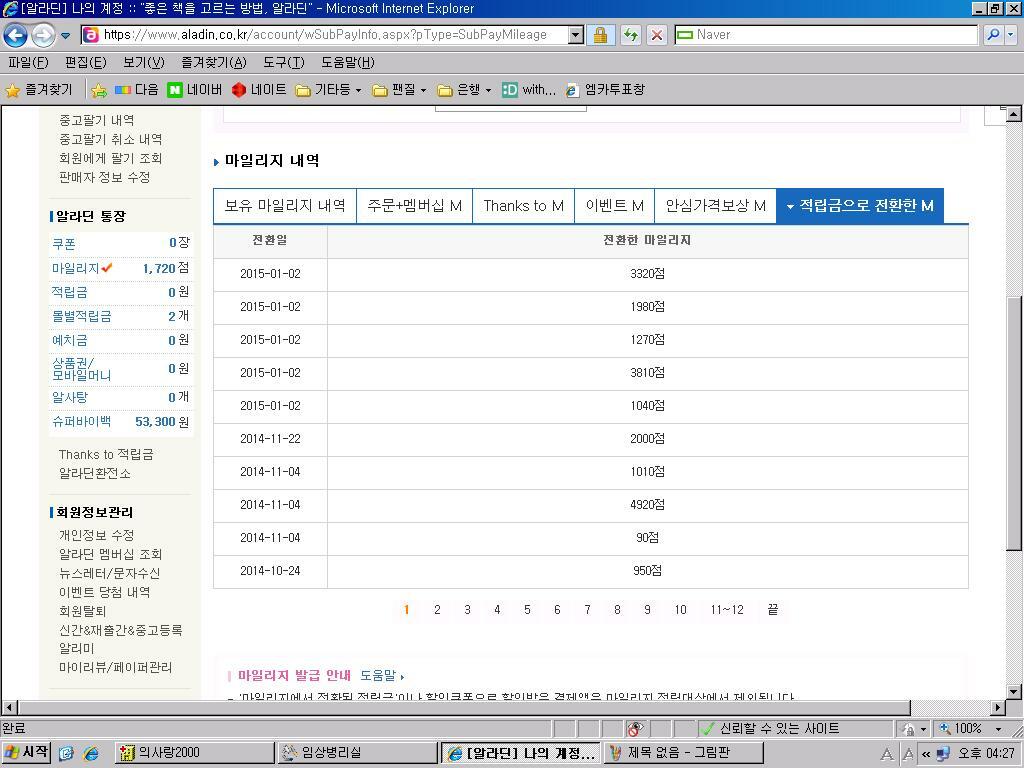Open the 엠카투표창 favorites link
1024x768 pixels.
click(605, 90)
